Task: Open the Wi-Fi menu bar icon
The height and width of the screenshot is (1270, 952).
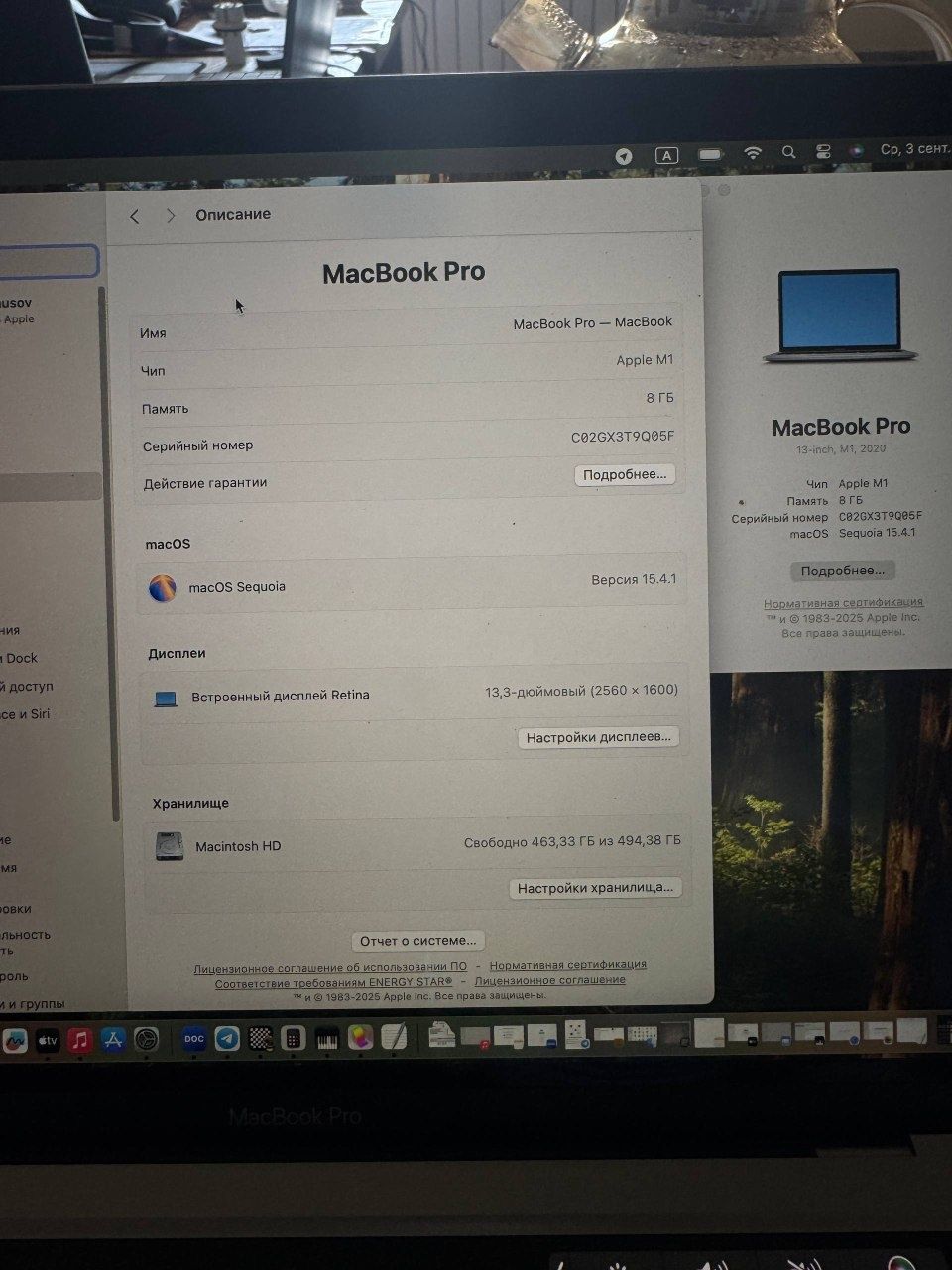Action: [x=753, y=153]
